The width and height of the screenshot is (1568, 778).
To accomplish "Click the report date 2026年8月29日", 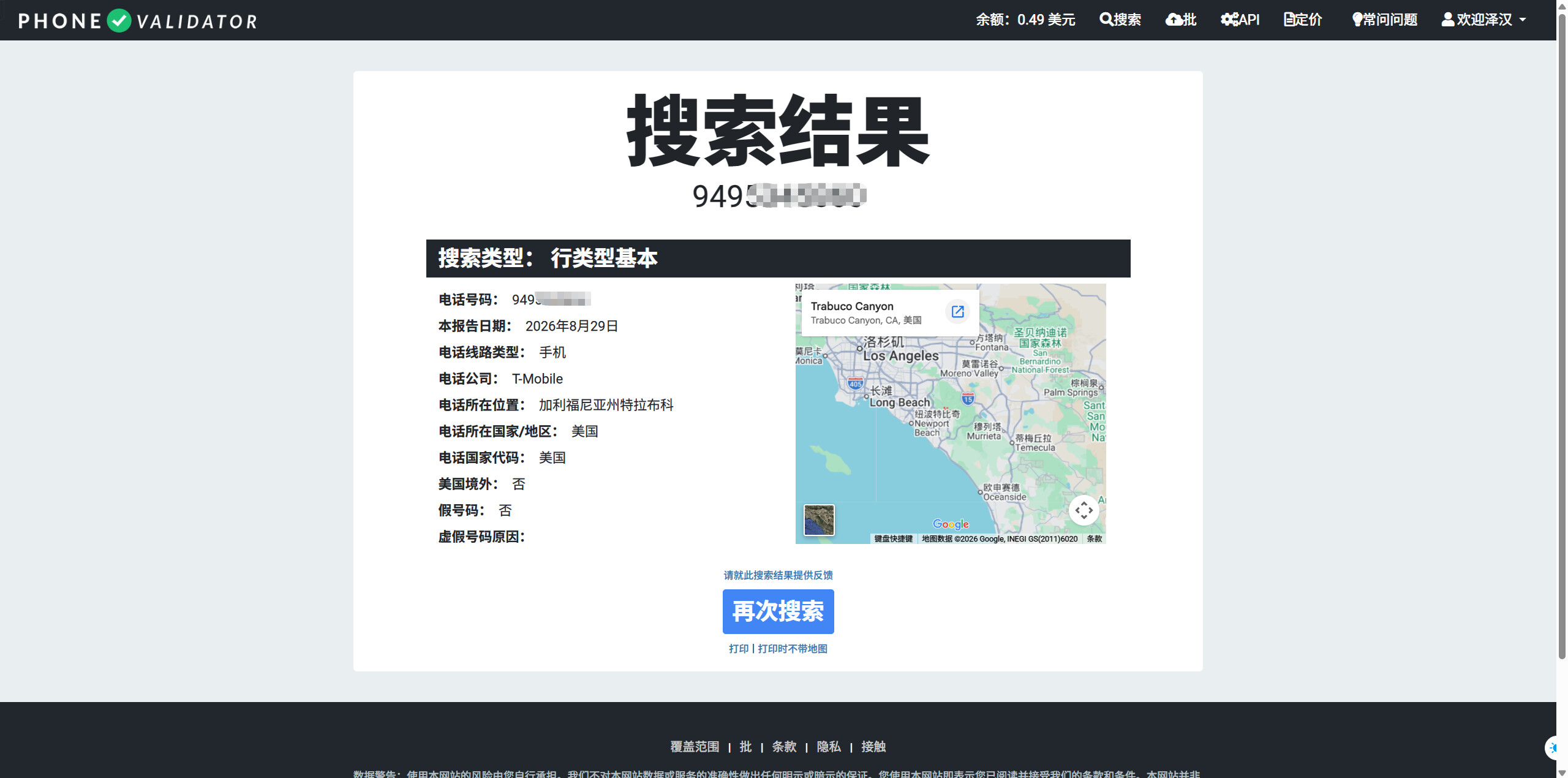I will tap(571, 327).
